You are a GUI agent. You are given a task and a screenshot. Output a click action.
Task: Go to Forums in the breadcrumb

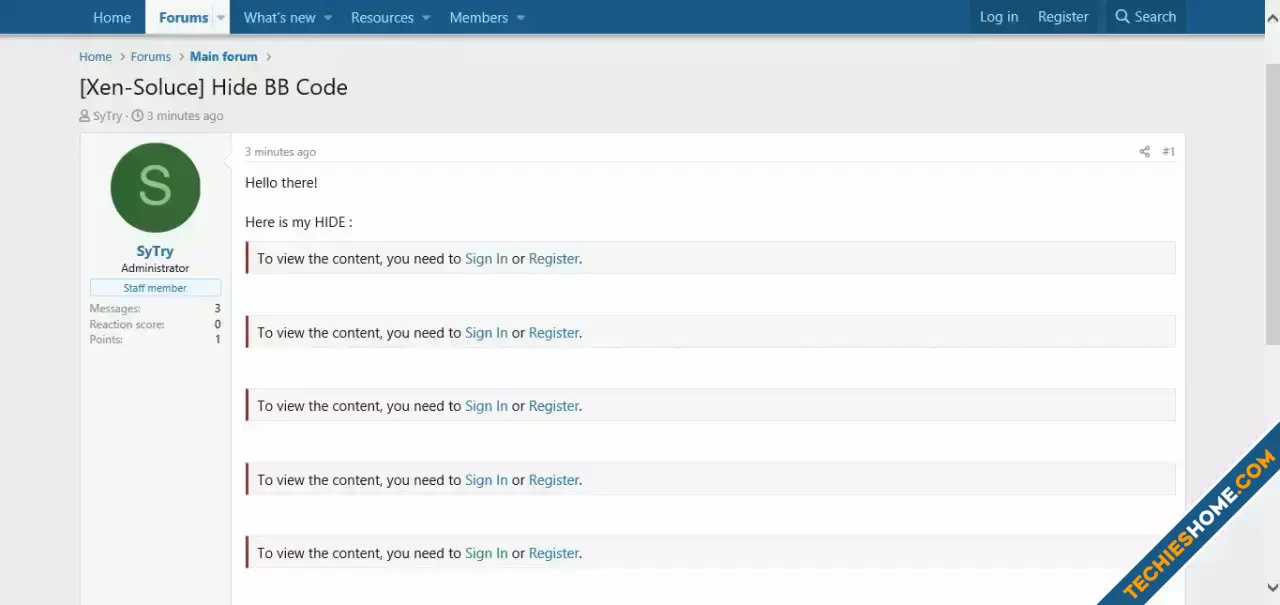[x=151, y=57]
